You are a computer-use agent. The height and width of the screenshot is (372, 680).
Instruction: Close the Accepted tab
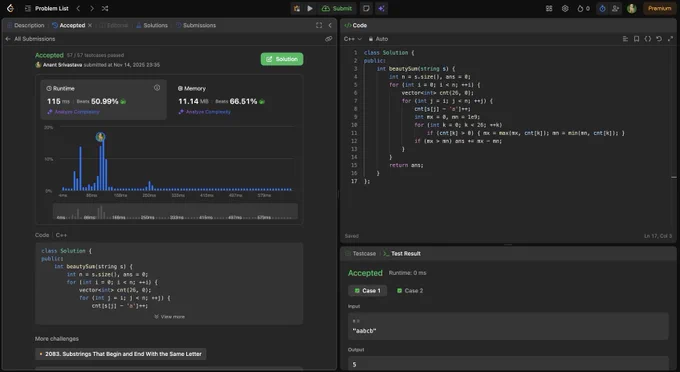[x=90, y=25]
